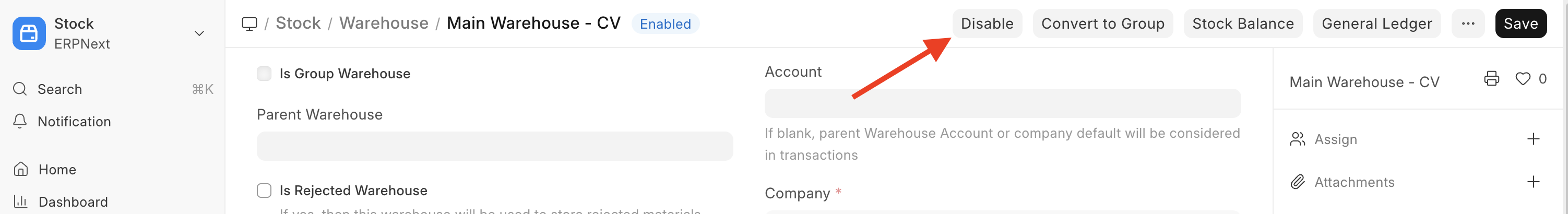Open the Parent Warehouse link field
1568x214 pixels.
coord(494,146)
